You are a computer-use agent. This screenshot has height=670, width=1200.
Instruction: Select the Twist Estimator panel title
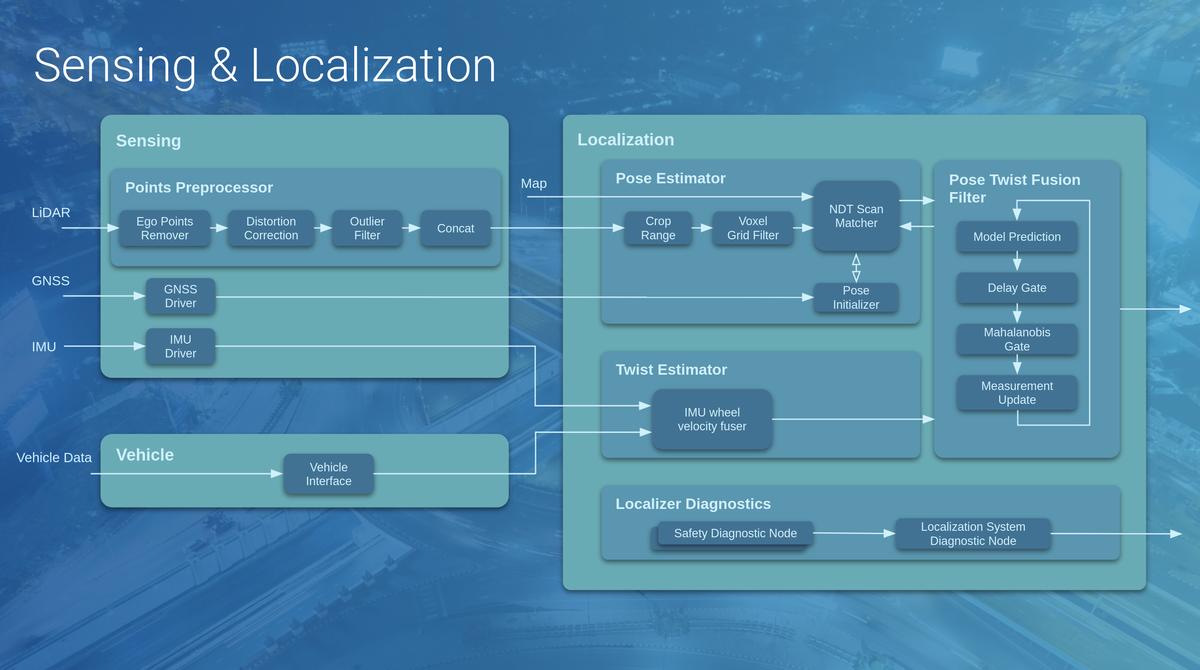click(x=671, y=369)
